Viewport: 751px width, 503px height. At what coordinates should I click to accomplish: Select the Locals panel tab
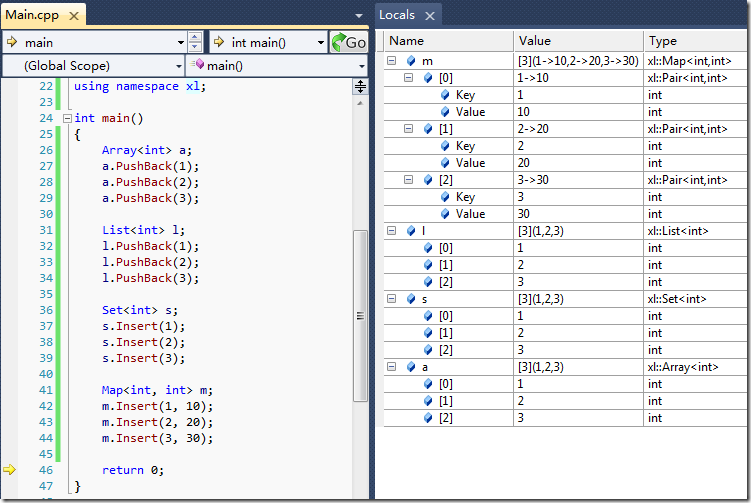click(x=397, y=15)
